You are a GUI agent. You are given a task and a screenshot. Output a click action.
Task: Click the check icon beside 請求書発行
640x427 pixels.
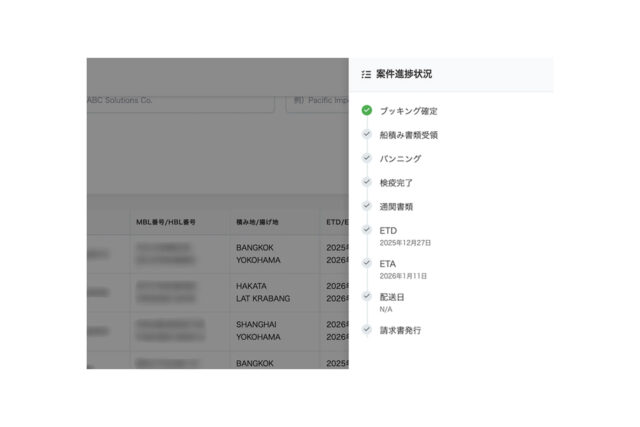click(x=367, y=329)
